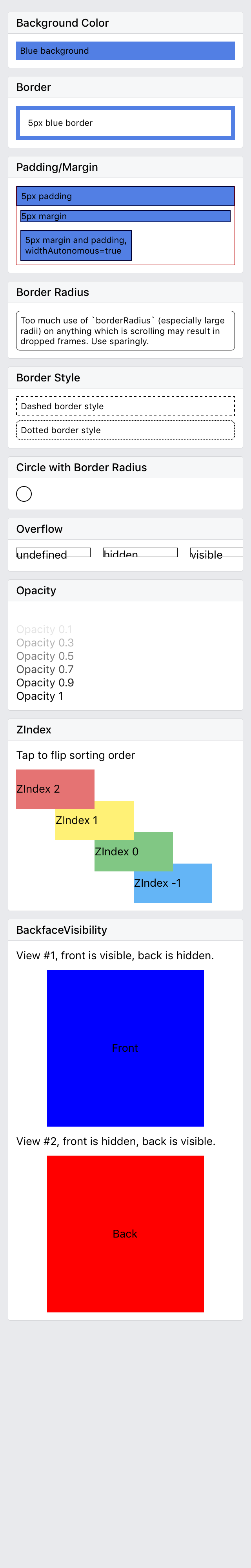Image resolution: width=251 pixels, height=1568 pixels.
Task: Click the red Back square
Action: [125, 1233]
